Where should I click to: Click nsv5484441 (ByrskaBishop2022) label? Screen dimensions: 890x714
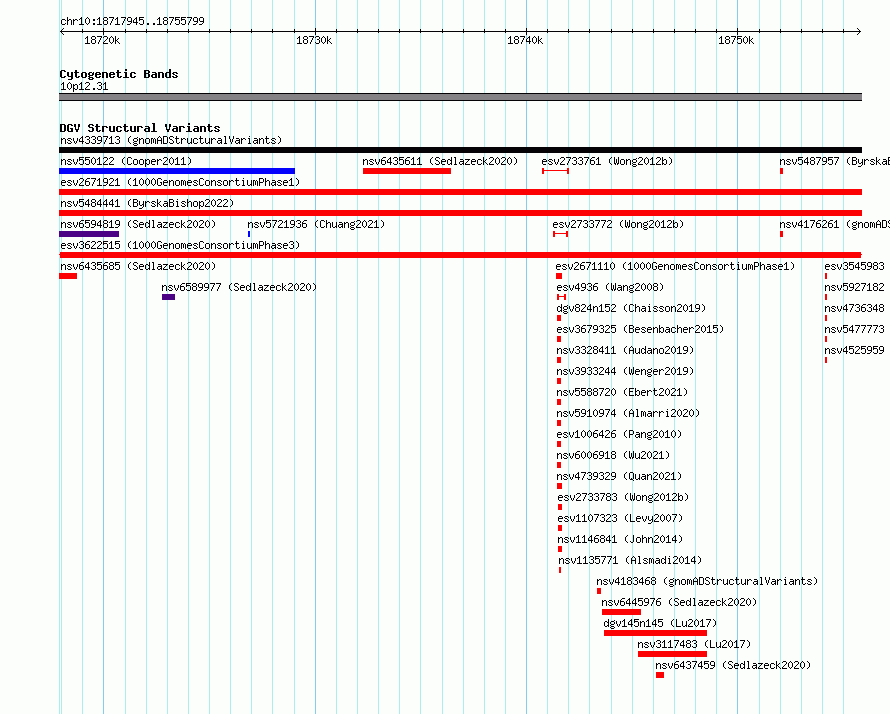(147, 203)
